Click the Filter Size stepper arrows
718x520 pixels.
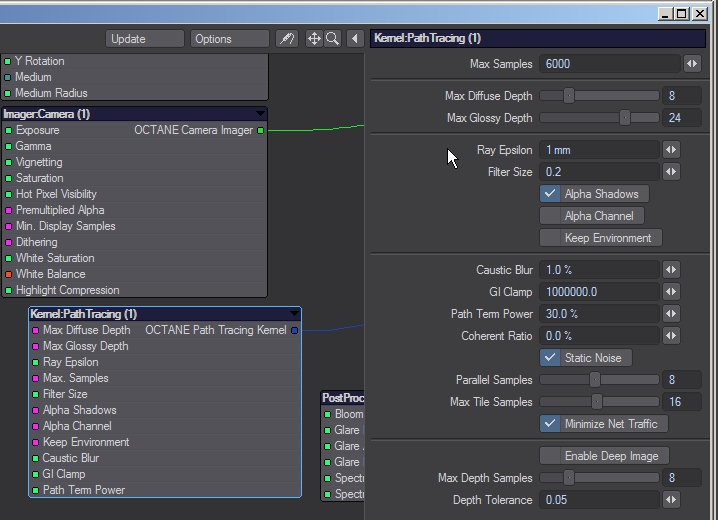pos(671,172)
